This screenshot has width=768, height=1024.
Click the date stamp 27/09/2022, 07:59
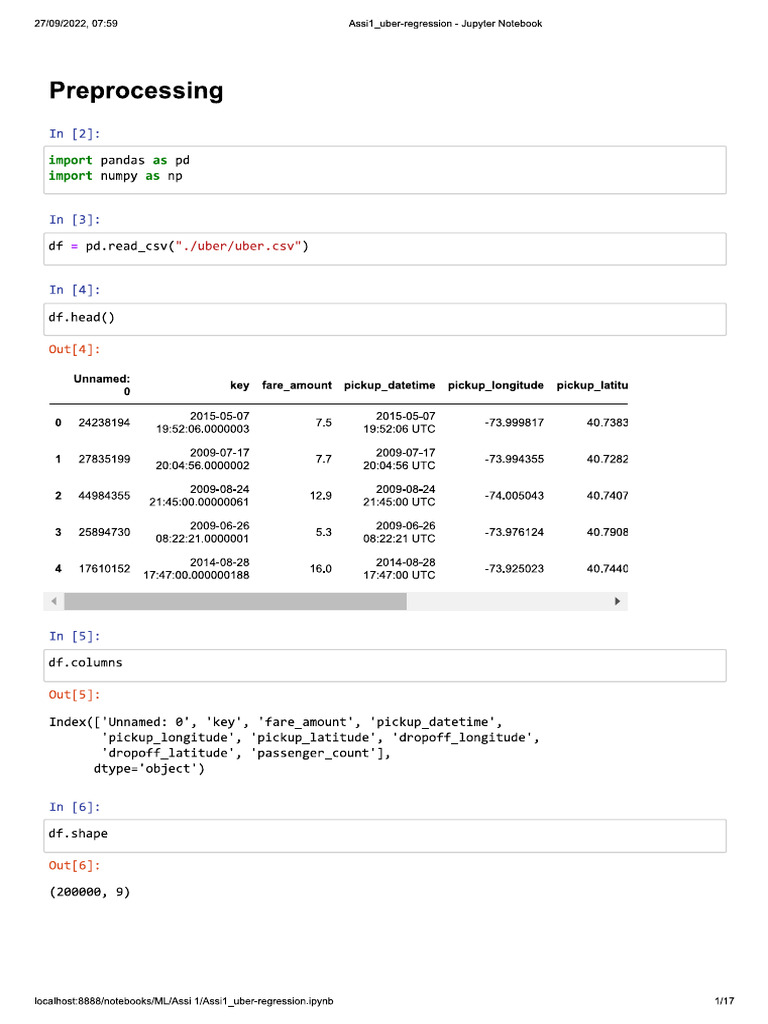76,24
